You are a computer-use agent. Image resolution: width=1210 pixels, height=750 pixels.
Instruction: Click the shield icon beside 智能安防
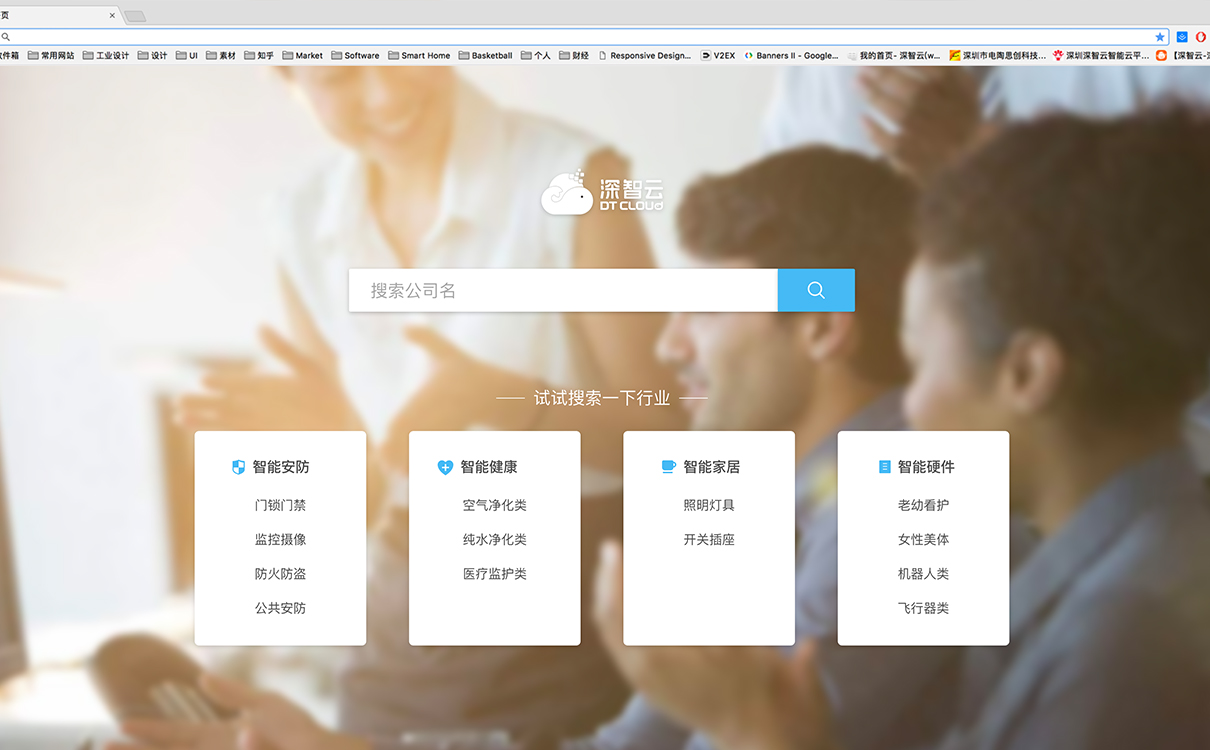pyautogui.click(x=238, y=467)
